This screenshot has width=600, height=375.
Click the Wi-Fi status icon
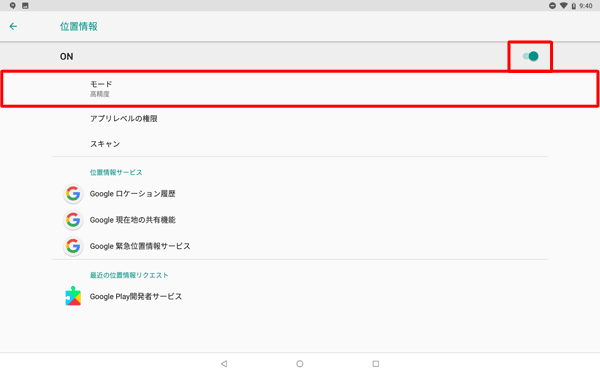[x=563, y=5]
